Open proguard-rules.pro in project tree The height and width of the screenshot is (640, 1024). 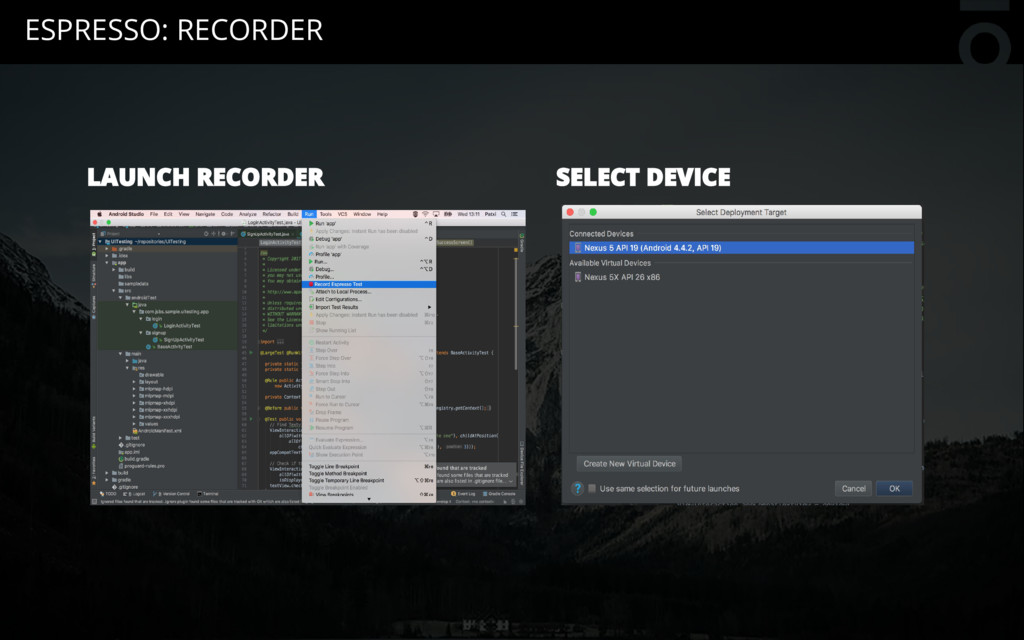pos(144,466)
